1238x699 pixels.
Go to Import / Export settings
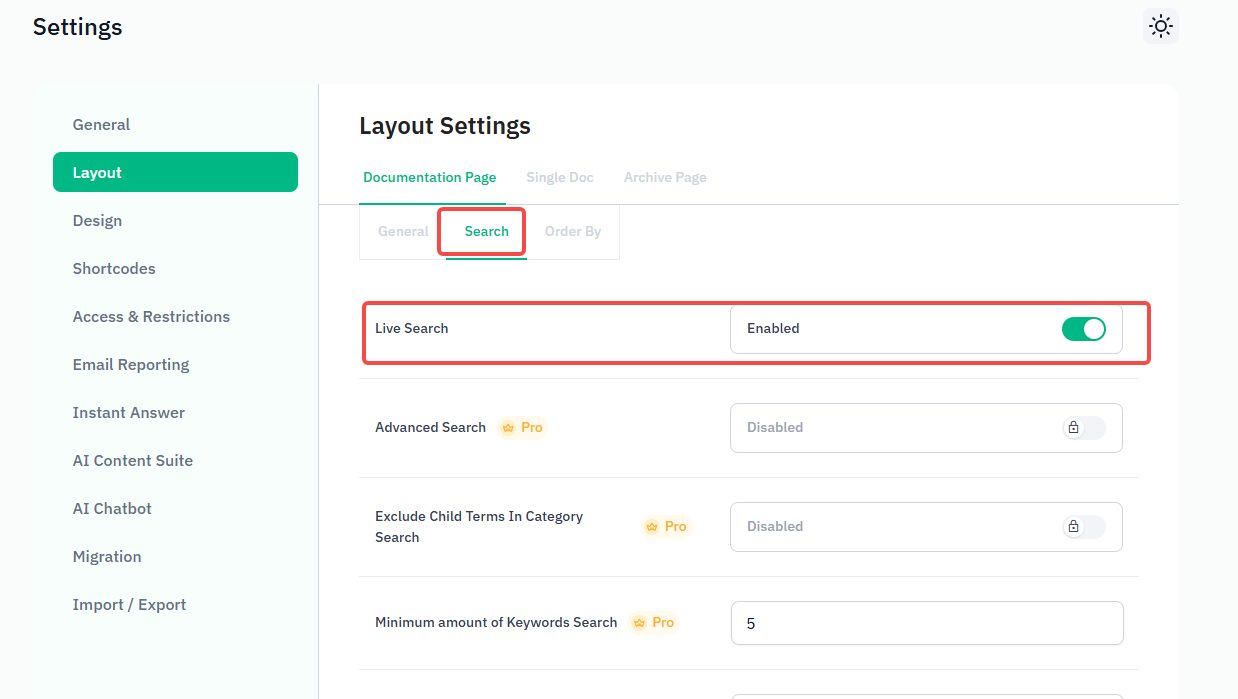click(129, 605)
